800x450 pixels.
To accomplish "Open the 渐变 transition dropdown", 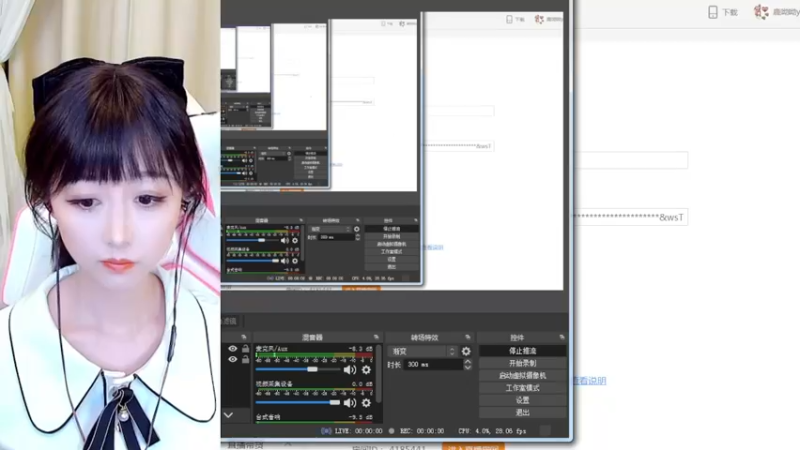I will 423,352.
